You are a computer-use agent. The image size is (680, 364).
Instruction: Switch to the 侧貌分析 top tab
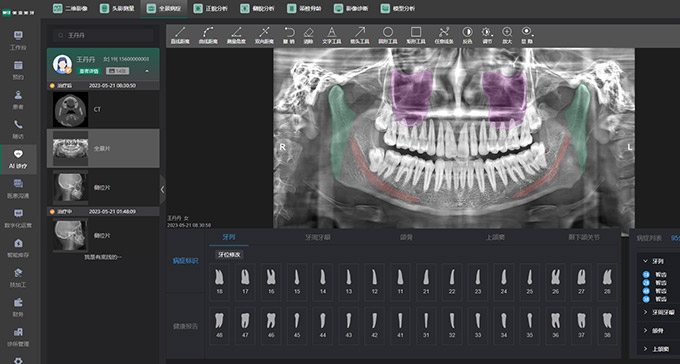coord(257,8)
